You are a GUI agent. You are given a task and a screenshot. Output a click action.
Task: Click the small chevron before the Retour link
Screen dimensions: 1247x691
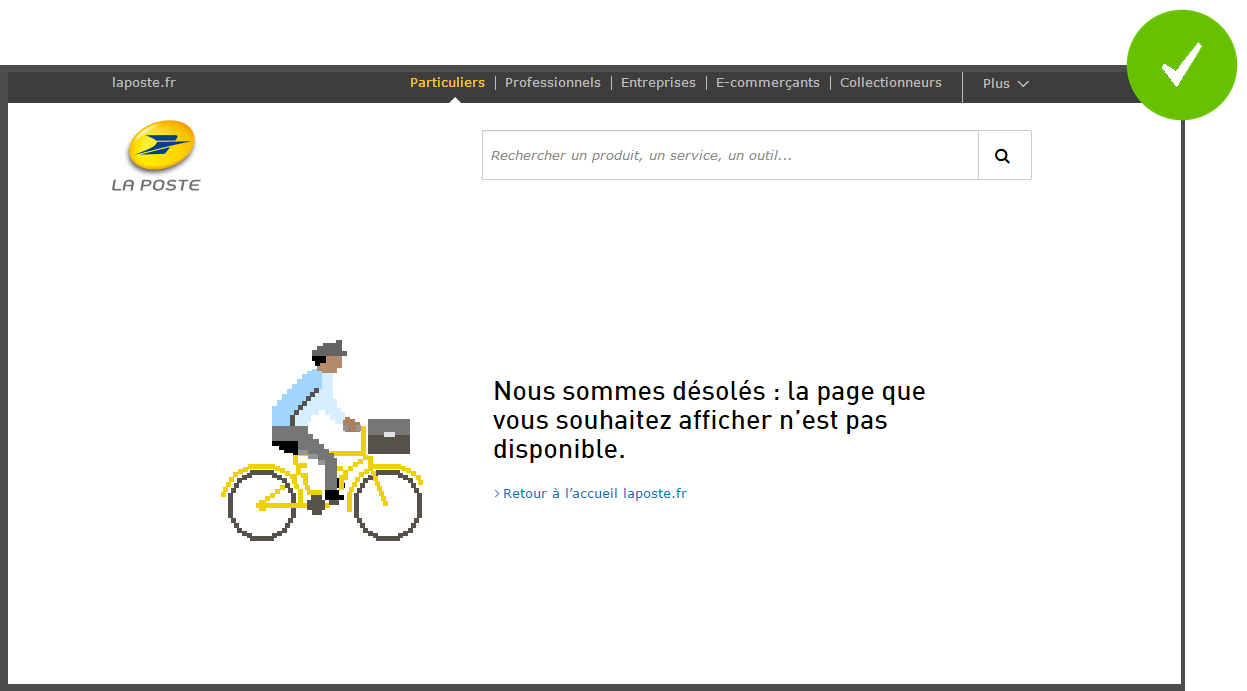[496, 494]
